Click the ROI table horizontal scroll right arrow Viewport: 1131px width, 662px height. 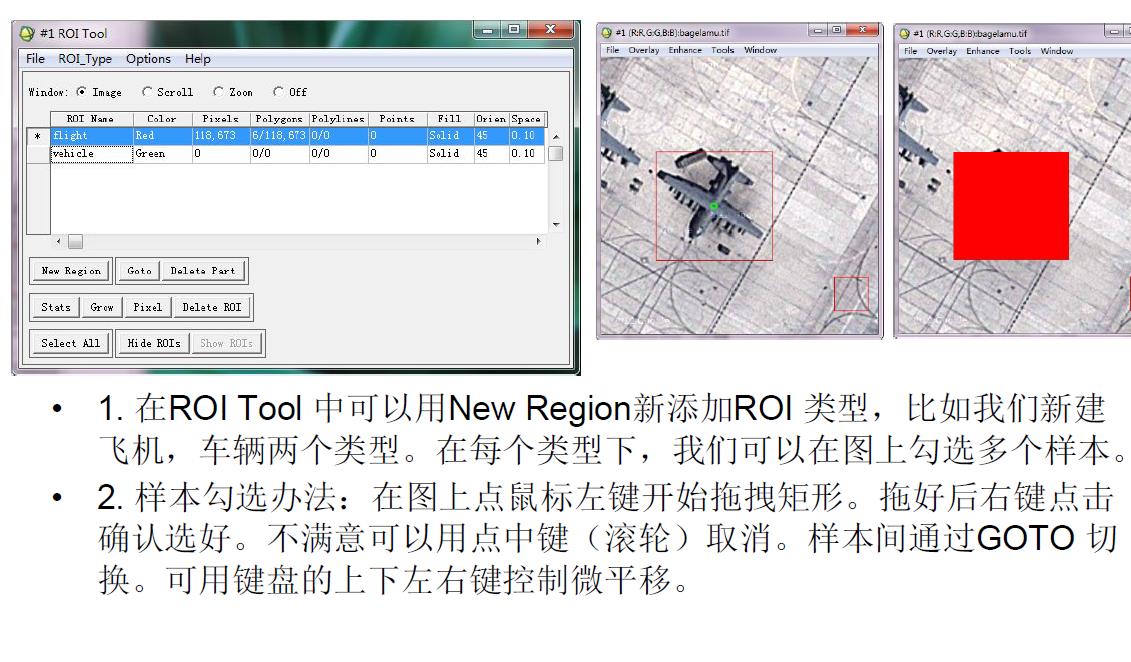pyautogui.click(x=538, y=242)
